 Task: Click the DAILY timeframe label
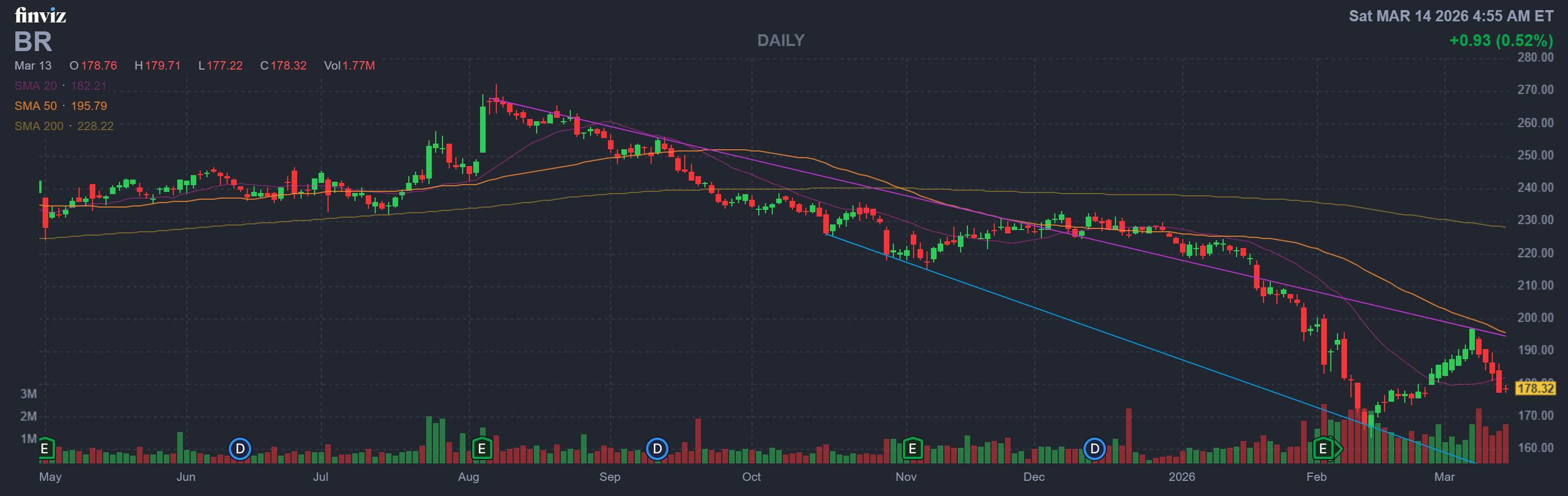point(780,41)
